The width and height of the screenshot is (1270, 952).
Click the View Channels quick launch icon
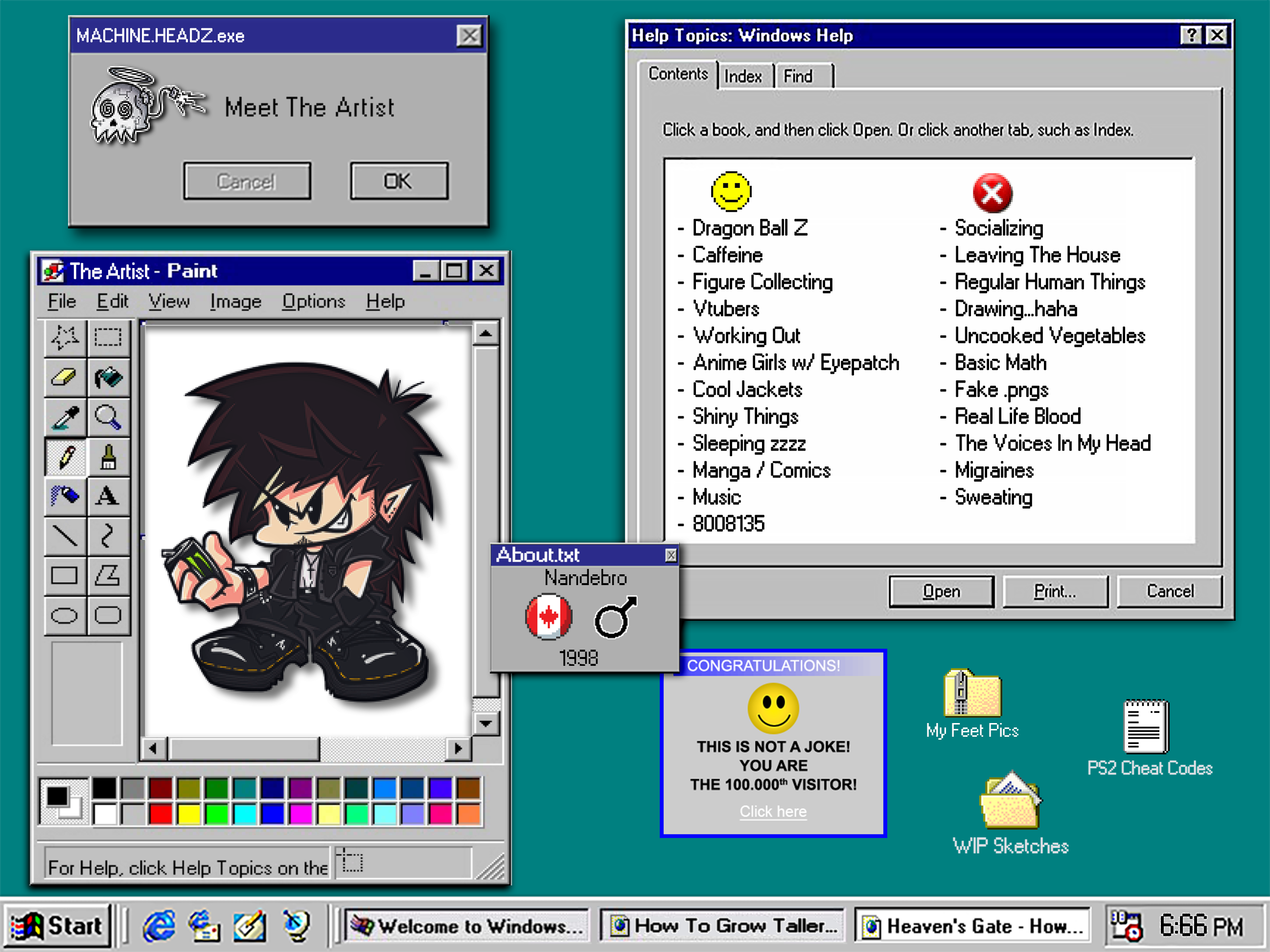click(297, 926)
